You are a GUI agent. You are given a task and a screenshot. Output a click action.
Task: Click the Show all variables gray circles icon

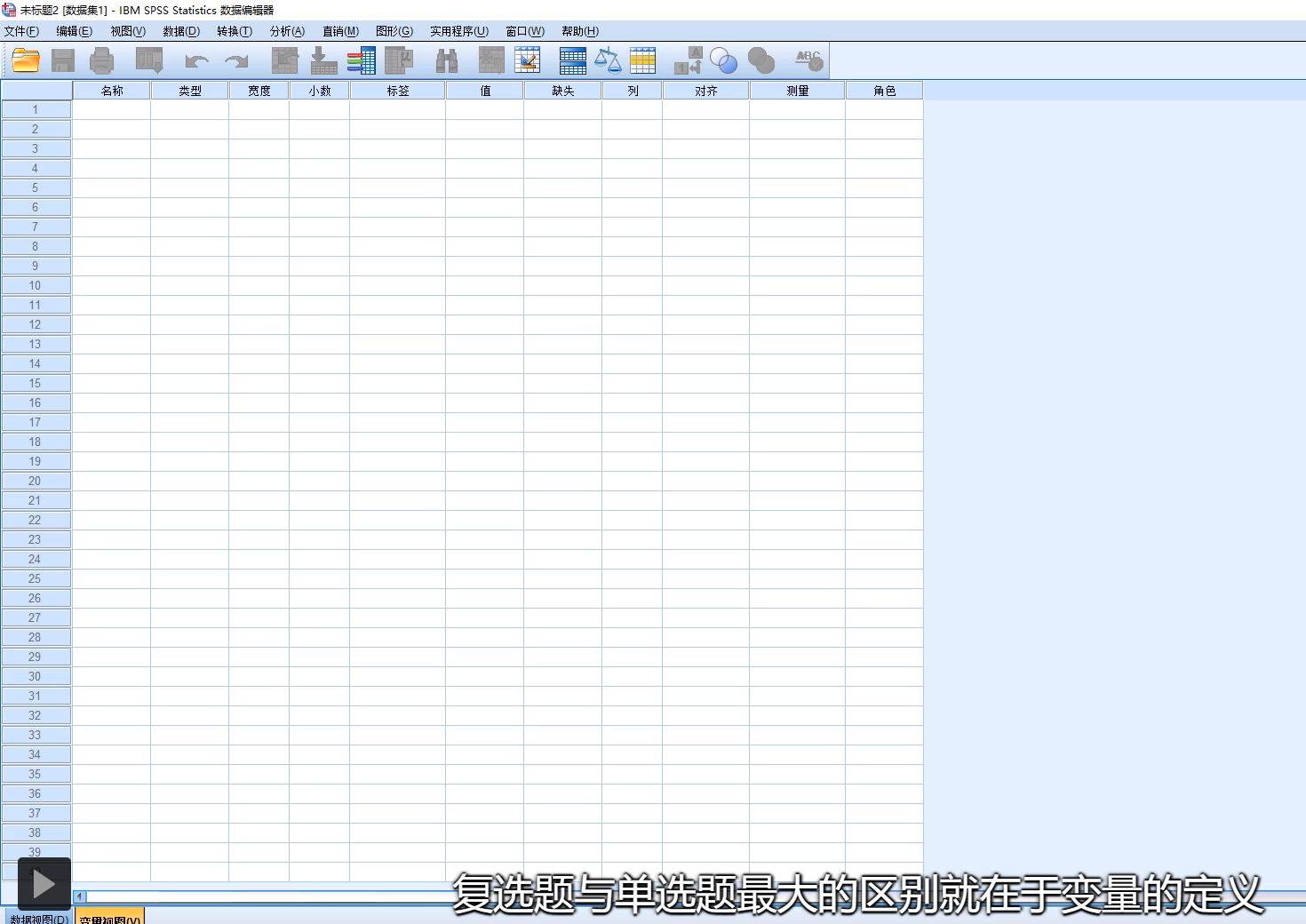tap(761, 60)
